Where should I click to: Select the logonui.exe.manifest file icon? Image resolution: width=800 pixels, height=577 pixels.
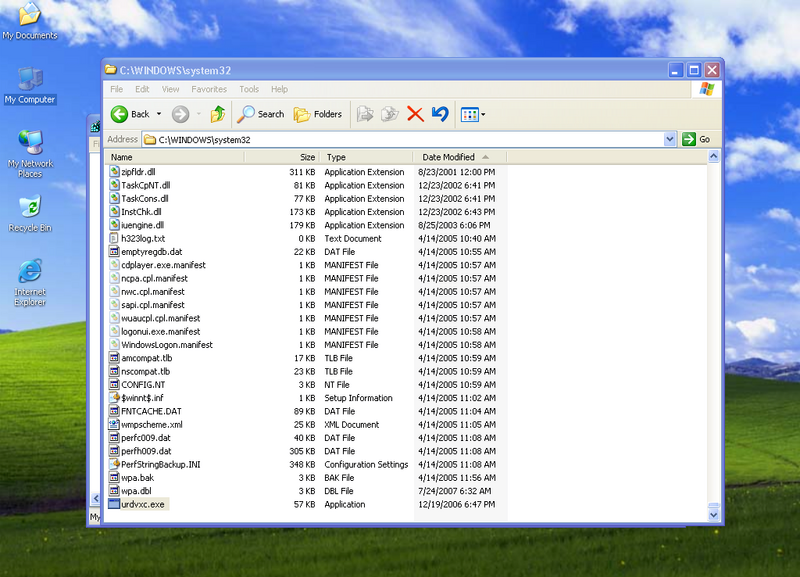114,331
